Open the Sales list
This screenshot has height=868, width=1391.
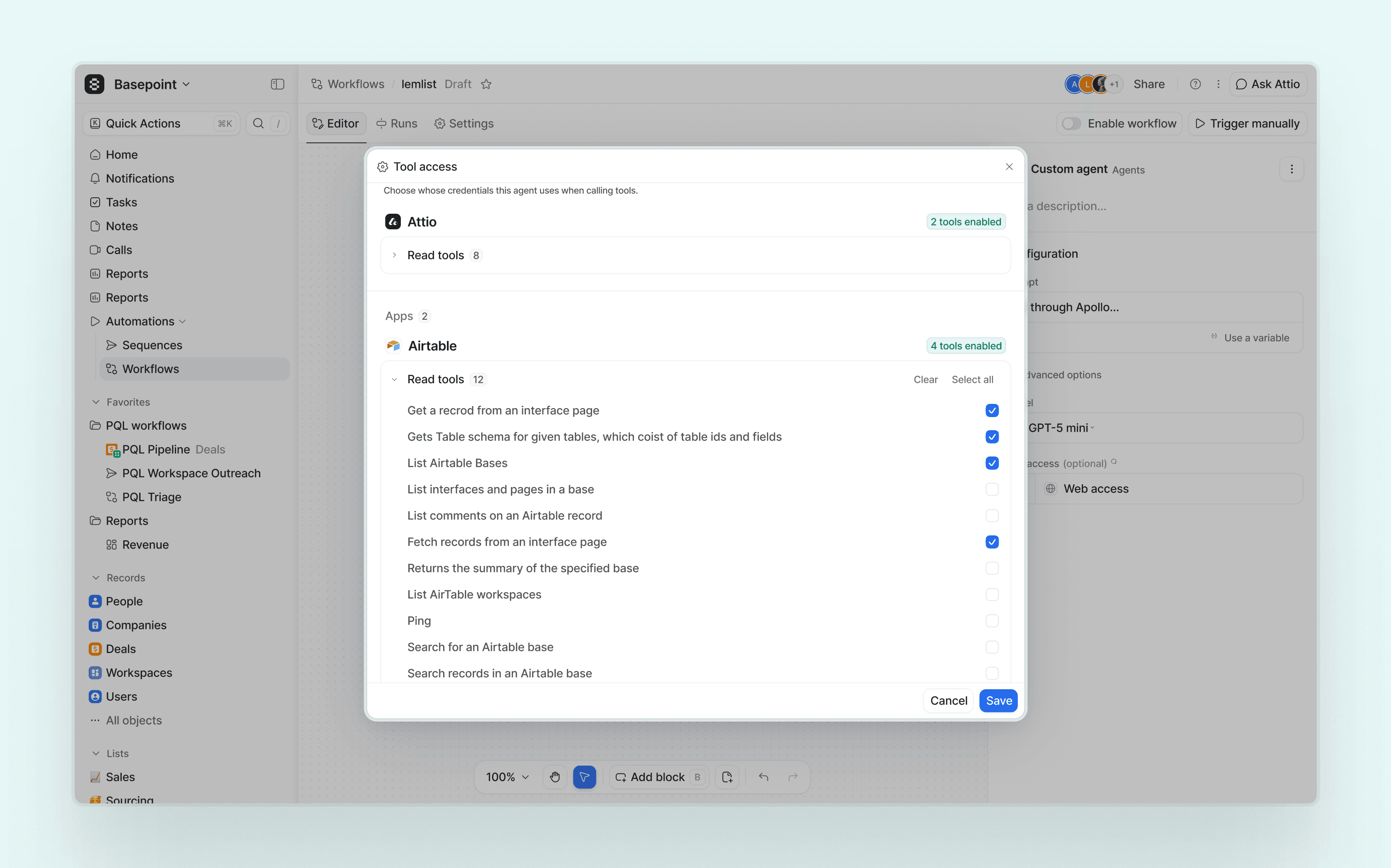pos(112,777)
